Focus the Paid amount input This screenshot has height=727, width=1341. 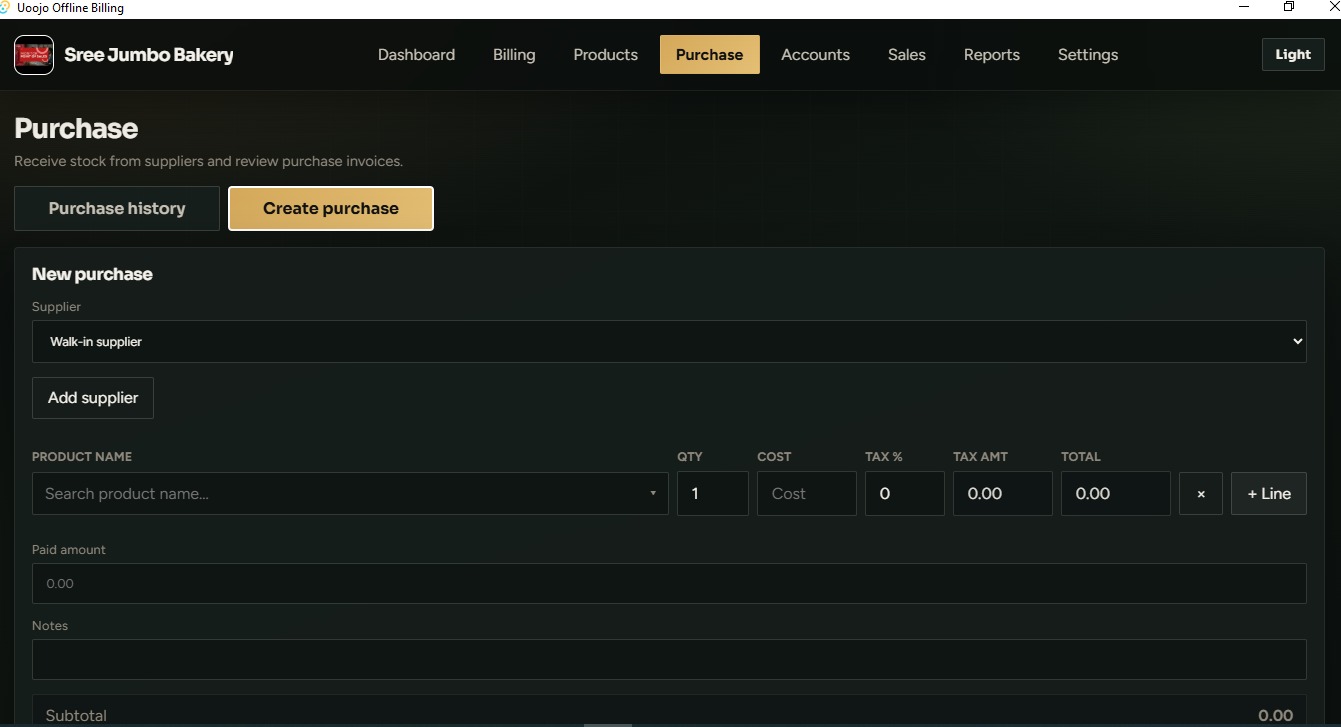coord(669,583)
